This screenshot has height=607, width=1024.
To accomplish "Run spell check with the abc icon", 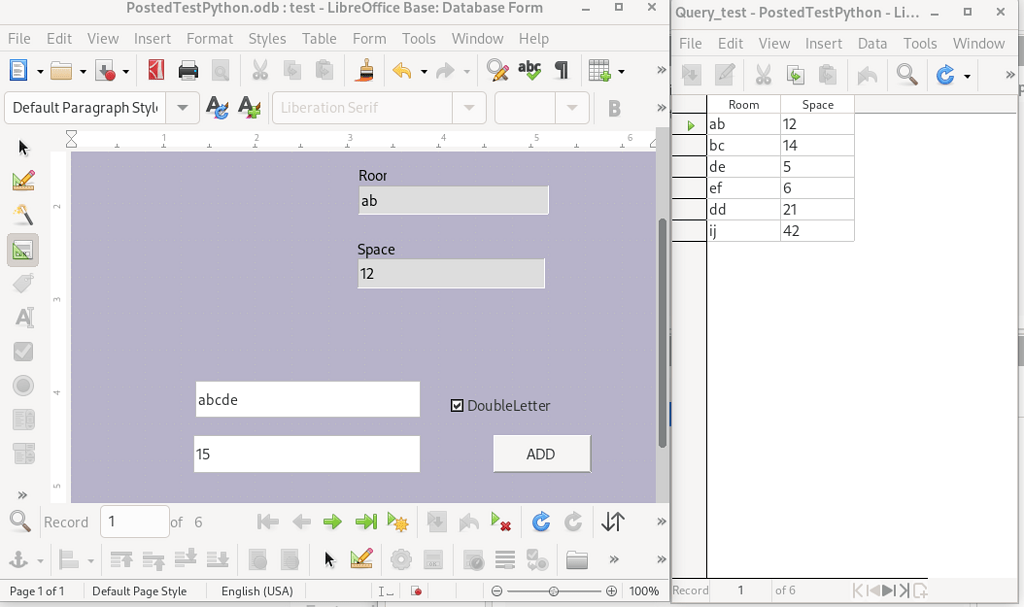I will coord(530,70).
